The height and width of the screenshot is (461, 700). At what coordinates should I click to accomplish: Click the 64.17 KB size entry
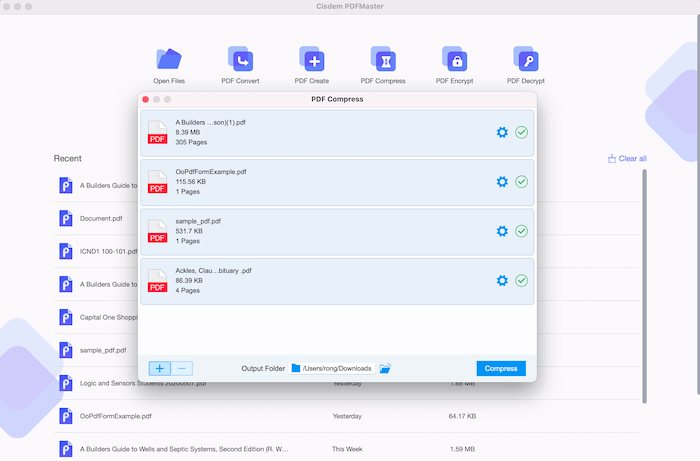click(462, 416)
